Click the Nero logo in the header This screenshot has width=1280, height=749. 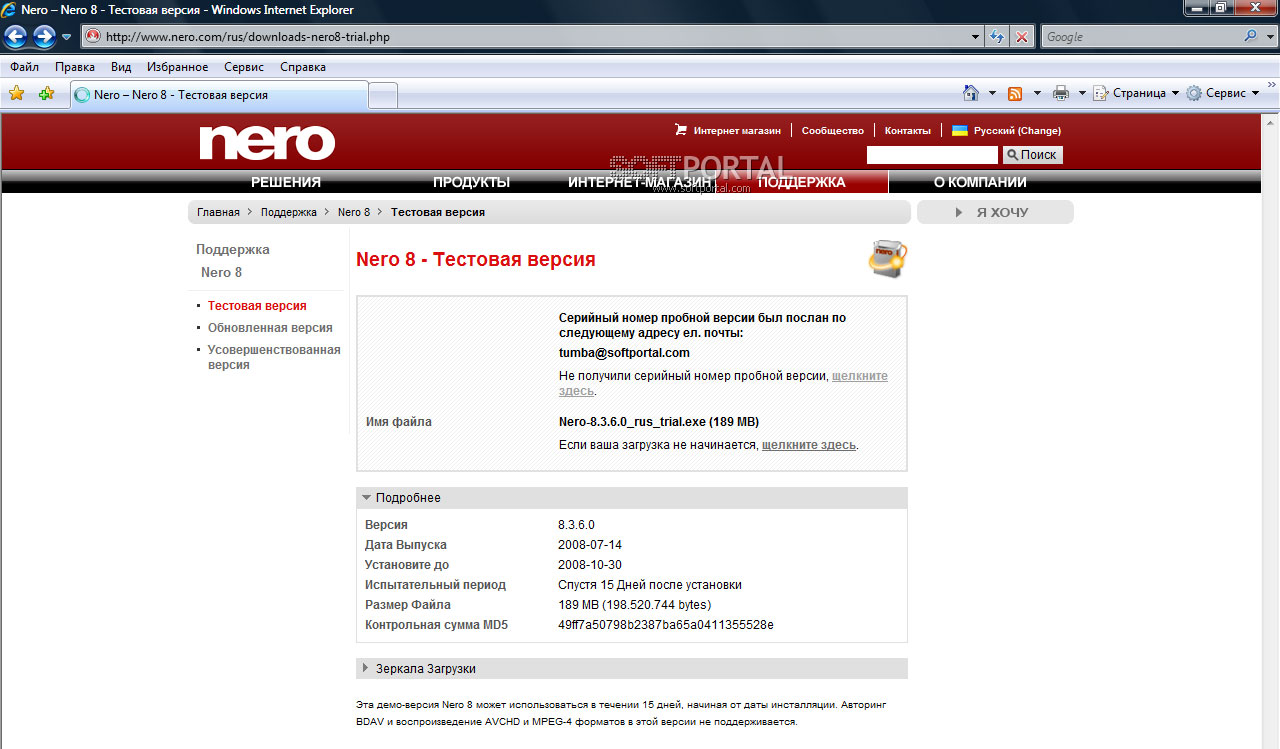[267, 142]
